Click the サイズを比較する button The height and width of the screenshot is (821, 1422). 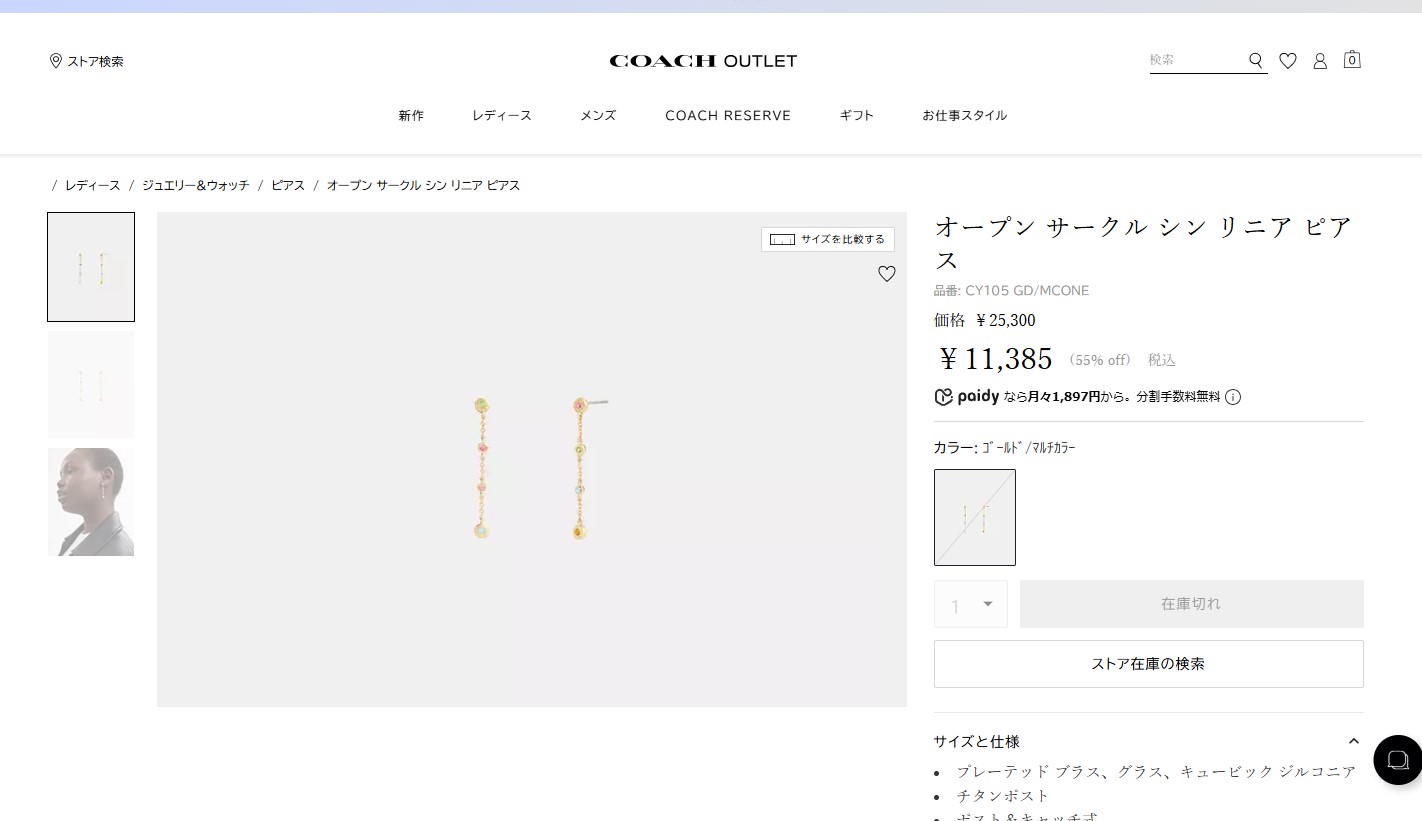point(828,240)
